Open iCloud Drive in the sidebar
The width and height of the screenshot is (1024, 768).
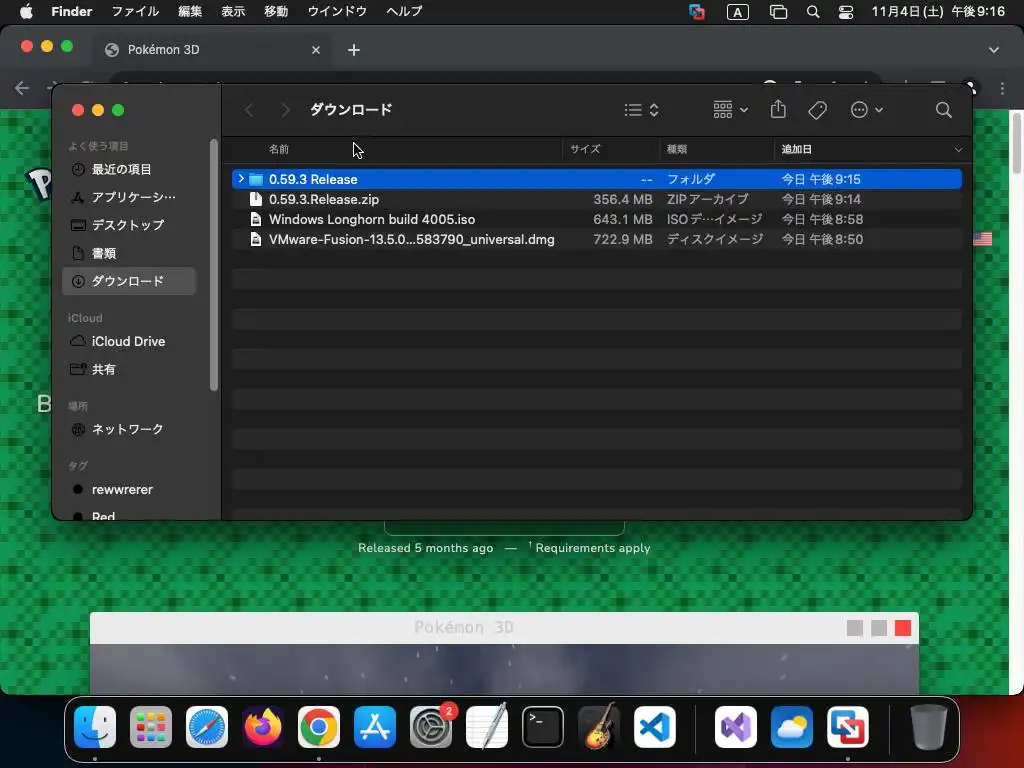coord(129,341)
